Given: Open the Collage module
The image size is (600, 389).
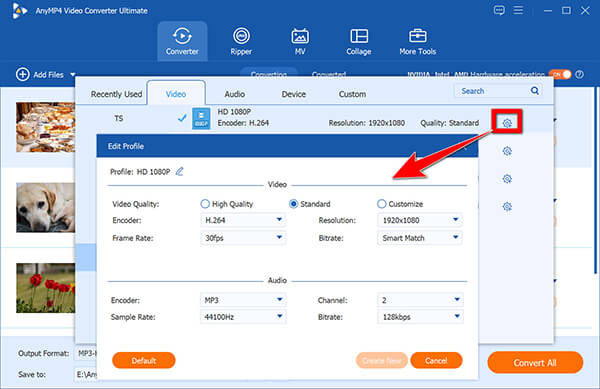Looking at the screenshot, I should pos(359,41).
